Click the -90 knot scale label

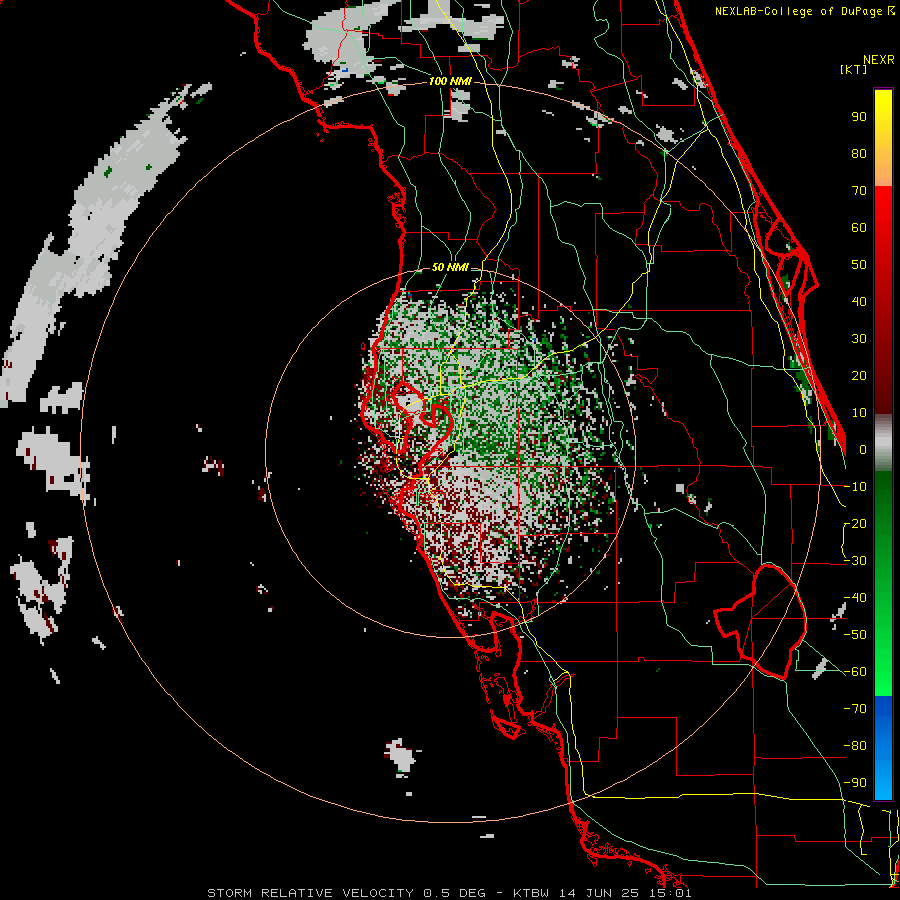[x=855, y=783]
